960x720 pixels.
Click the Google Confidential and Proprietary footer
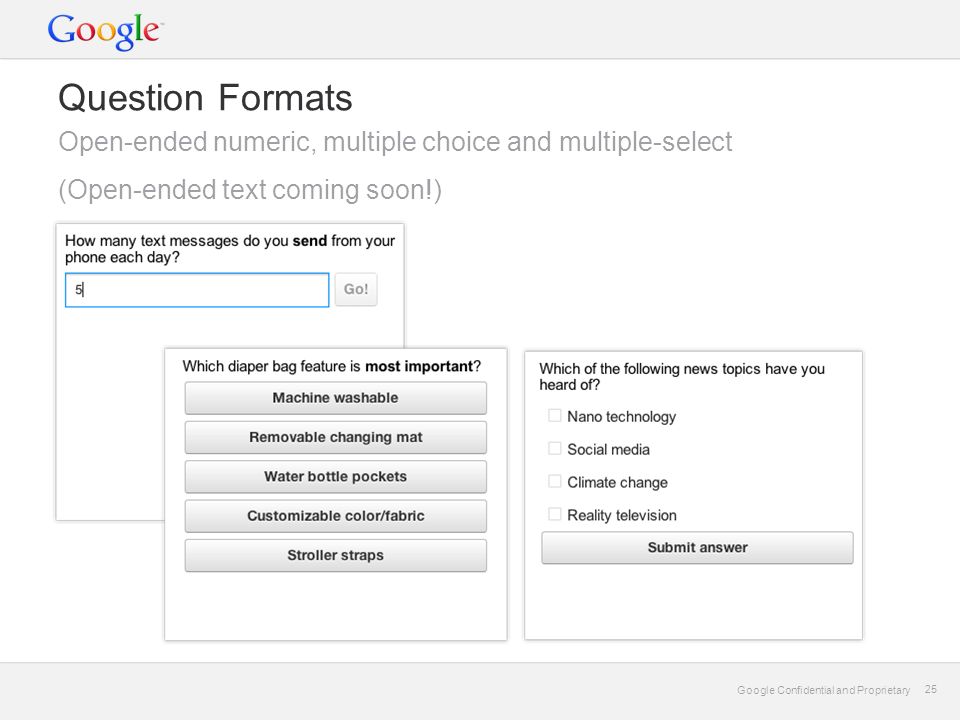click(x=823, y=690)
